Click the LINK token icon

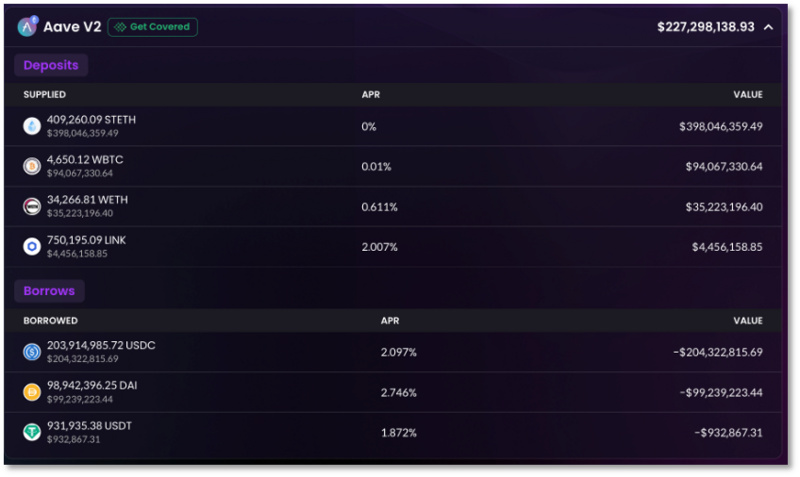coord(32,246)
